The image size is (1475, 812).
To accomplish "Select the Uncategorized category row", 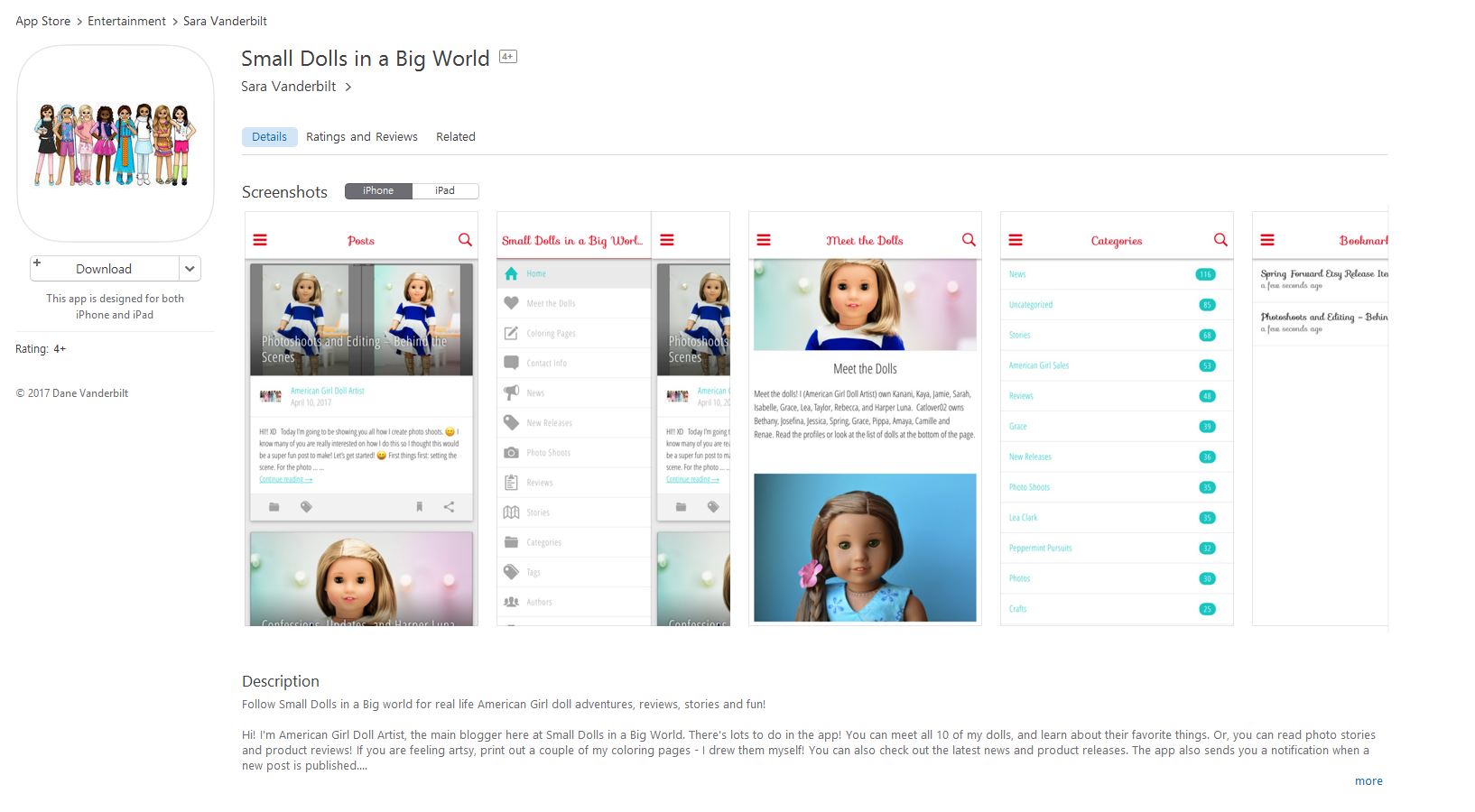I will click(x=1117, y=305).
